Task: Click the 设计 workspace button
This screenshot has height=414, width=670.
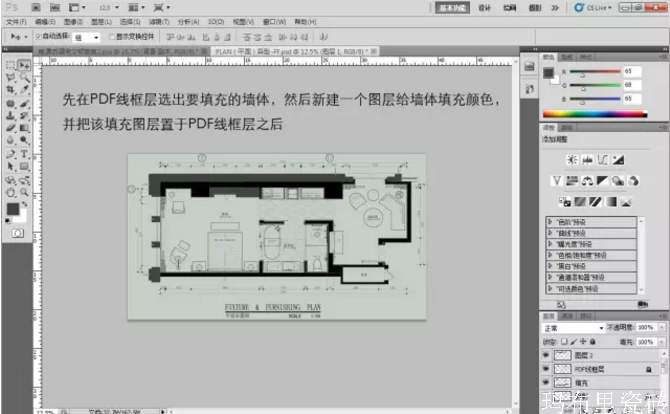Action: 485,8
